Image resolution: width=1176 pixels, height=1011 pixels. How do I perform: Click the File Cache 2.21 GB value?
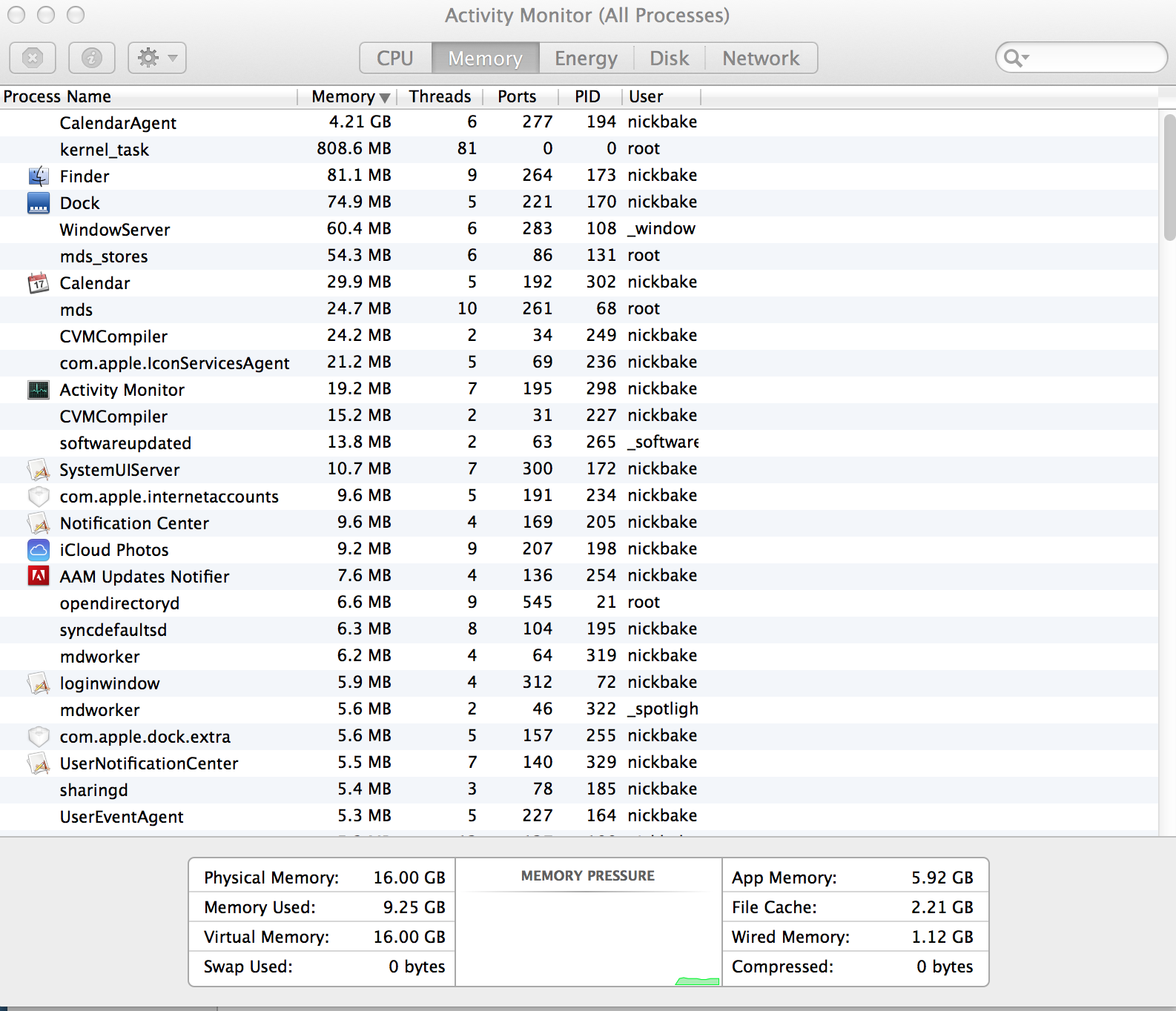pyautogui.click(x=942, y=907)
